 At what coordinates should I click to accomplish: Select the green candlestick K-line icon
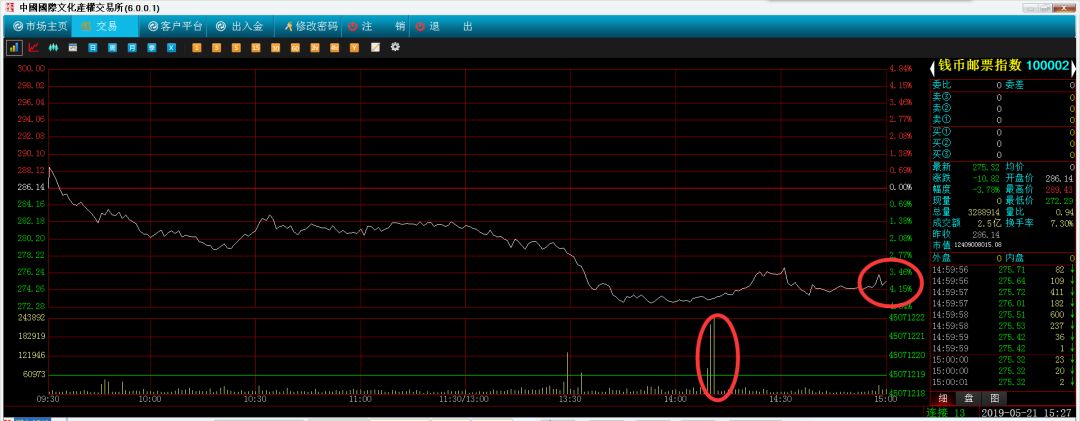click(52, 48)
